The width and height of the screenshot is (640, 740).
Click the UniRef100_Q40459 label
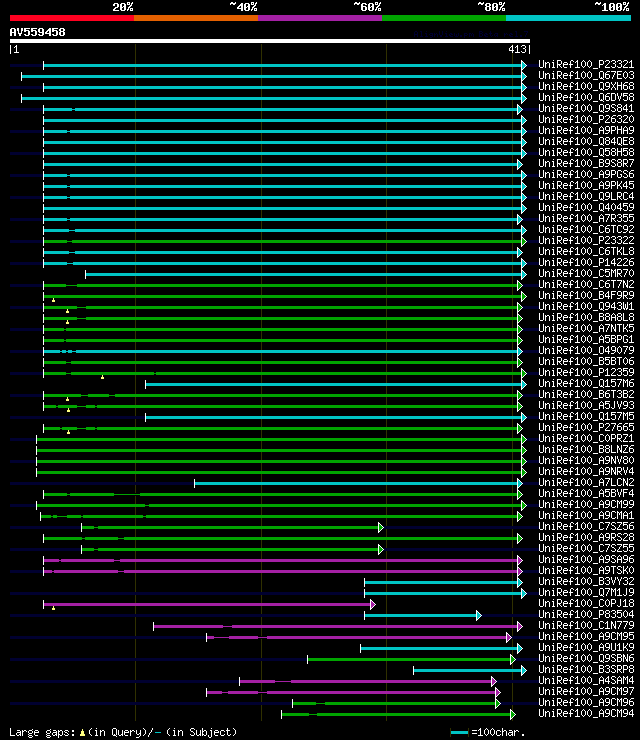(586, 207)
